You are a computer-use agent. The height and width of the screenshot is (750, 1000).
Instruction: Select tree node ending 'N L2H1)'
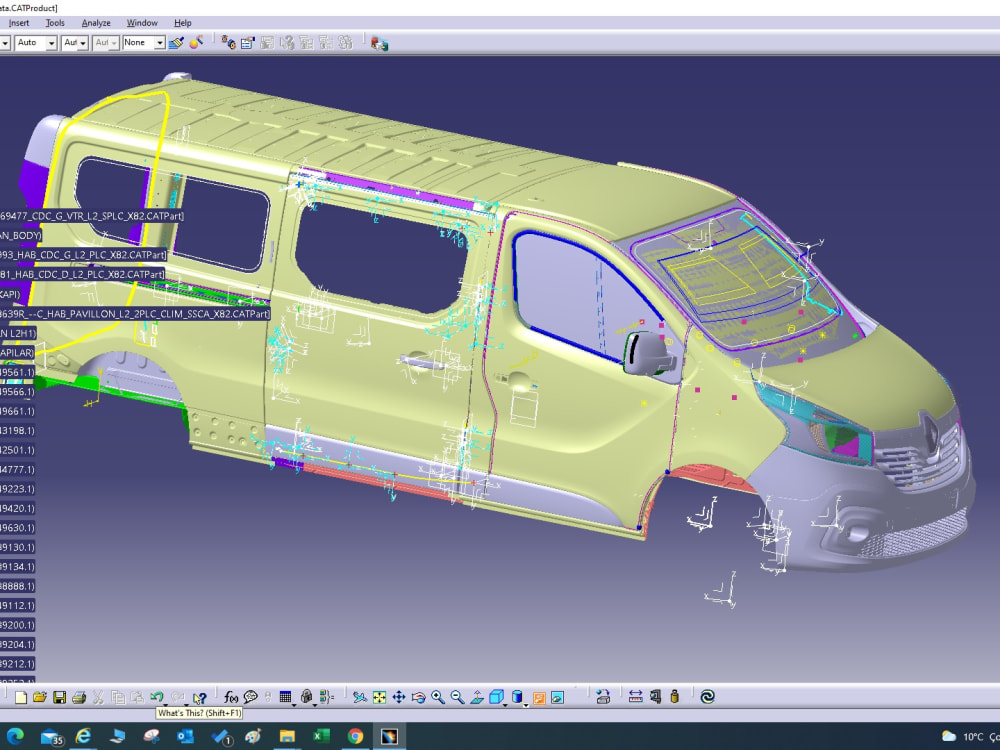tap(18, 334)
